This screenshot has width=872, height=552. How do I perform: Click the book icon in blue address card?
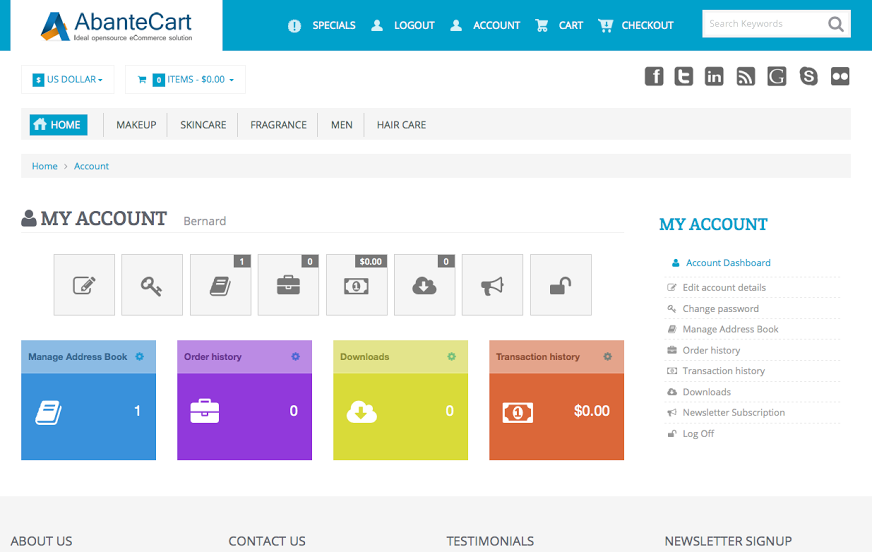tap(48, 412)
